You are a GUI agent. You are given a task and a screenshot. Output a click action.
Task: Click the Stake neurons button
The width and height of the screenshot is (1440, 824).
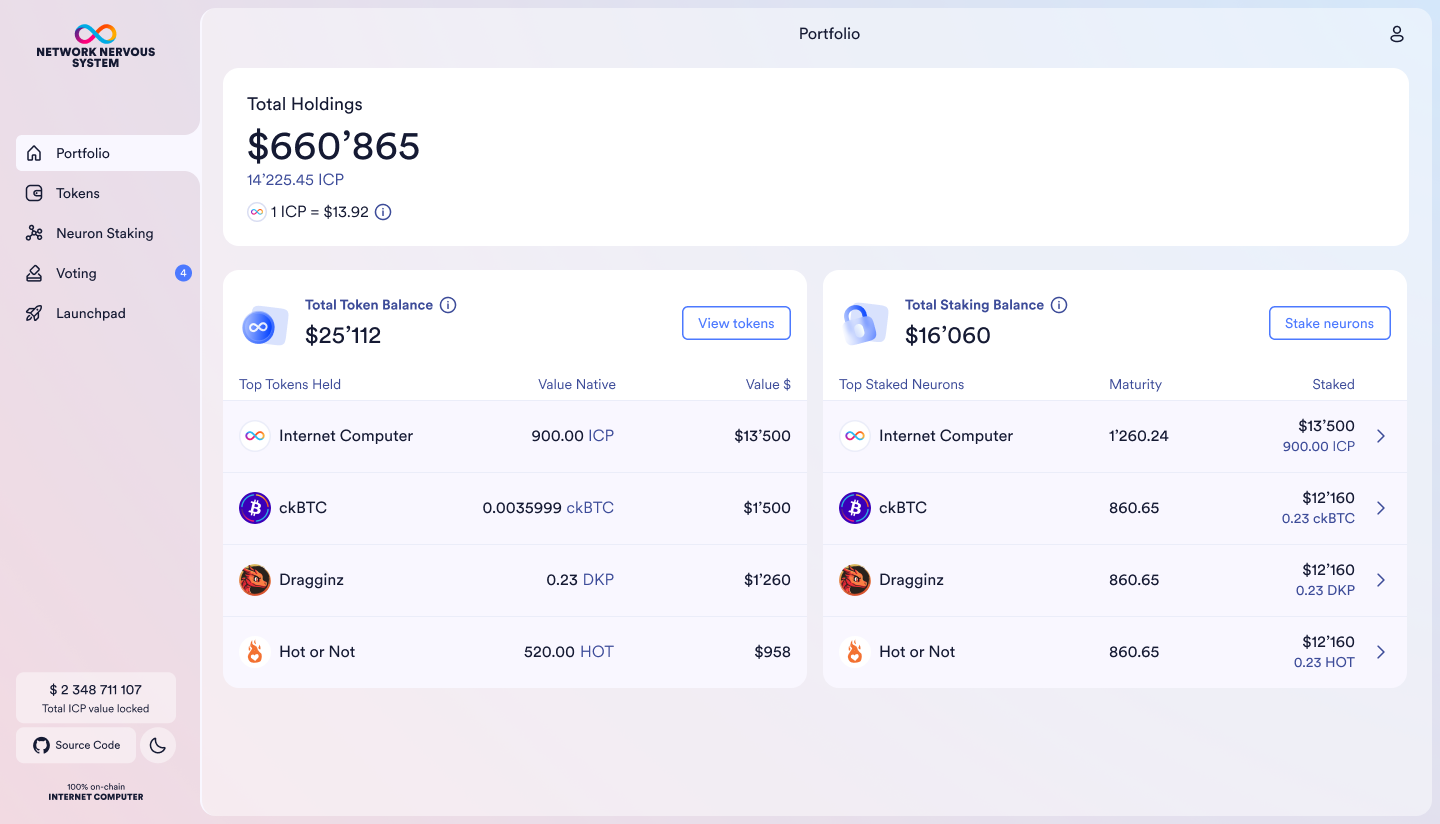click(x=1329, y=323)
